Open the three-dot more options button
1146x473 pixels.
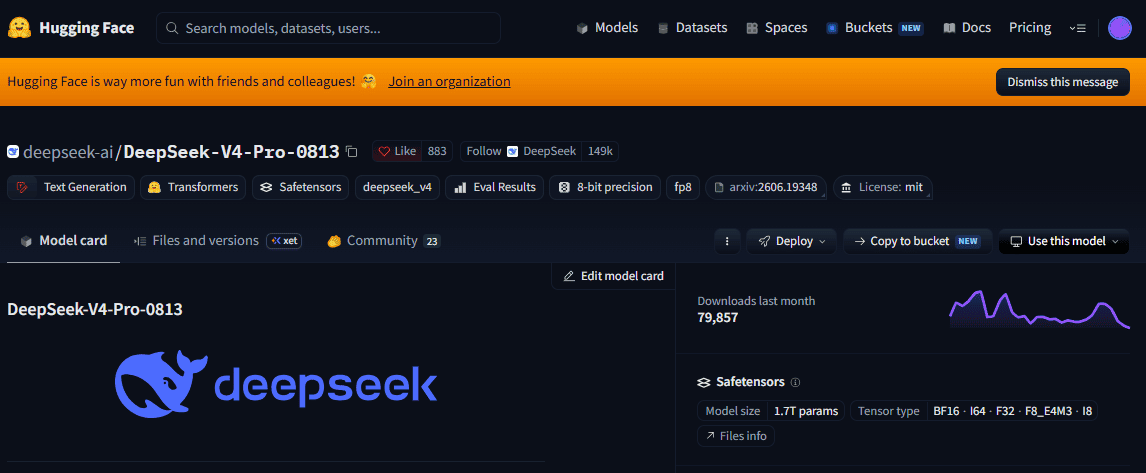pyautogui.click(x=726, y=241)
